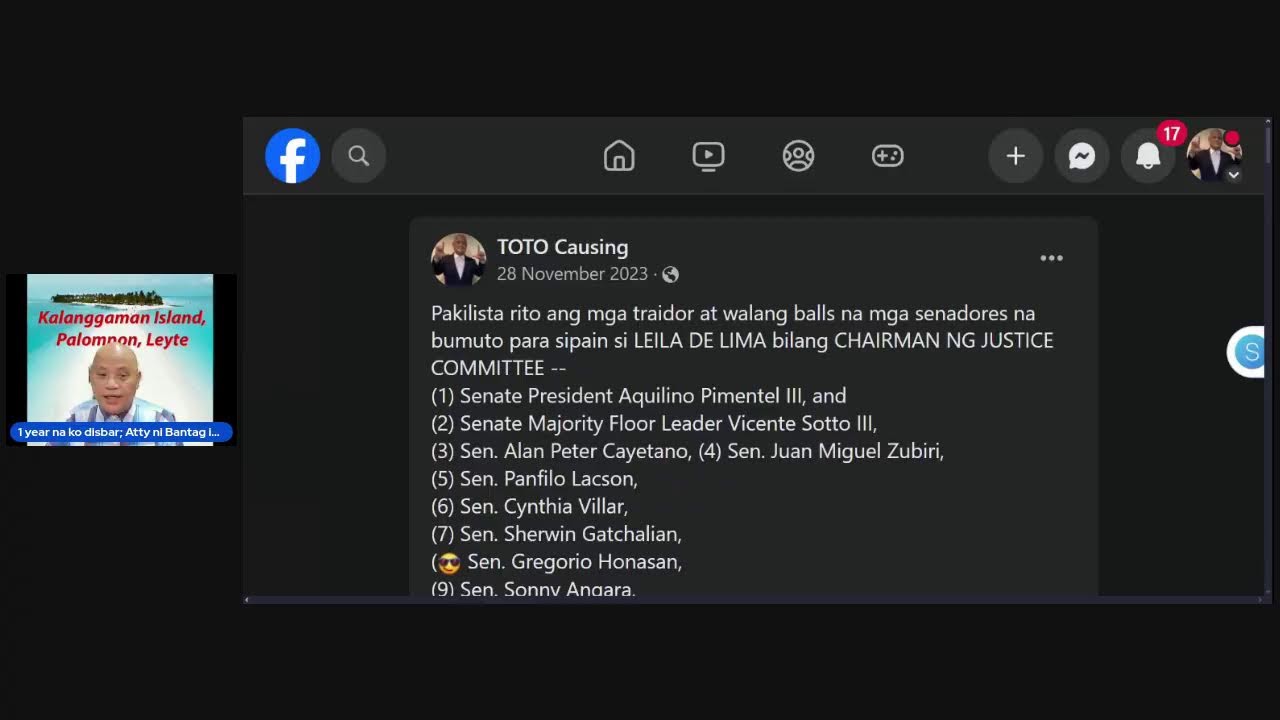
Task: Open the post options three-dot menu
Action: pyautogui.click(x=1051, y=258)
